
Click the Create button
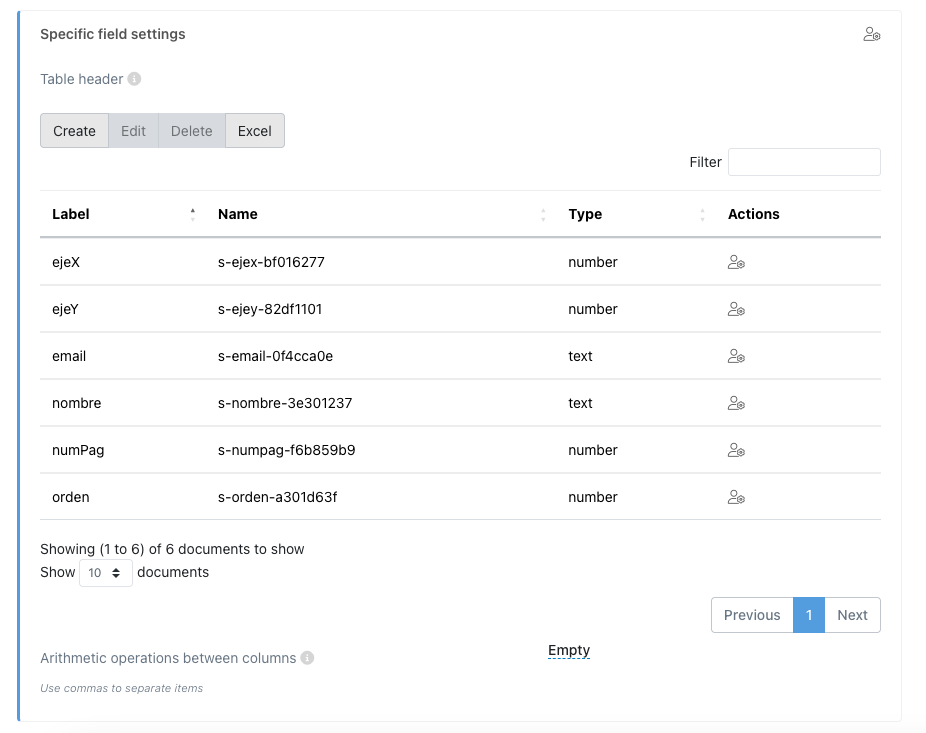click(74, 131)
